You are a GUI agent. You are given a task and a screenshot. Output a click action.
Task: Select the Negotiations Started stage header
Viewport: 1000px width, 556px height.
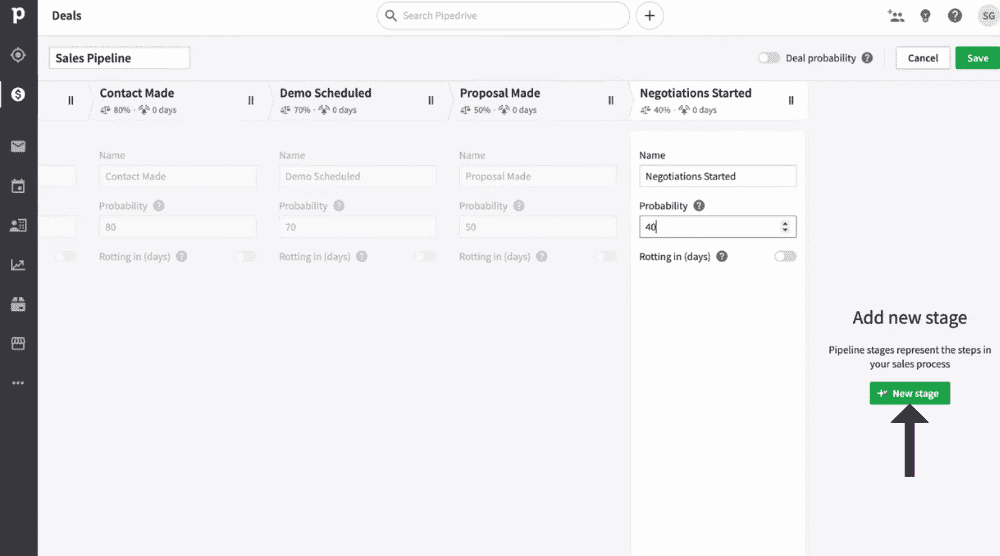[717, 100]
